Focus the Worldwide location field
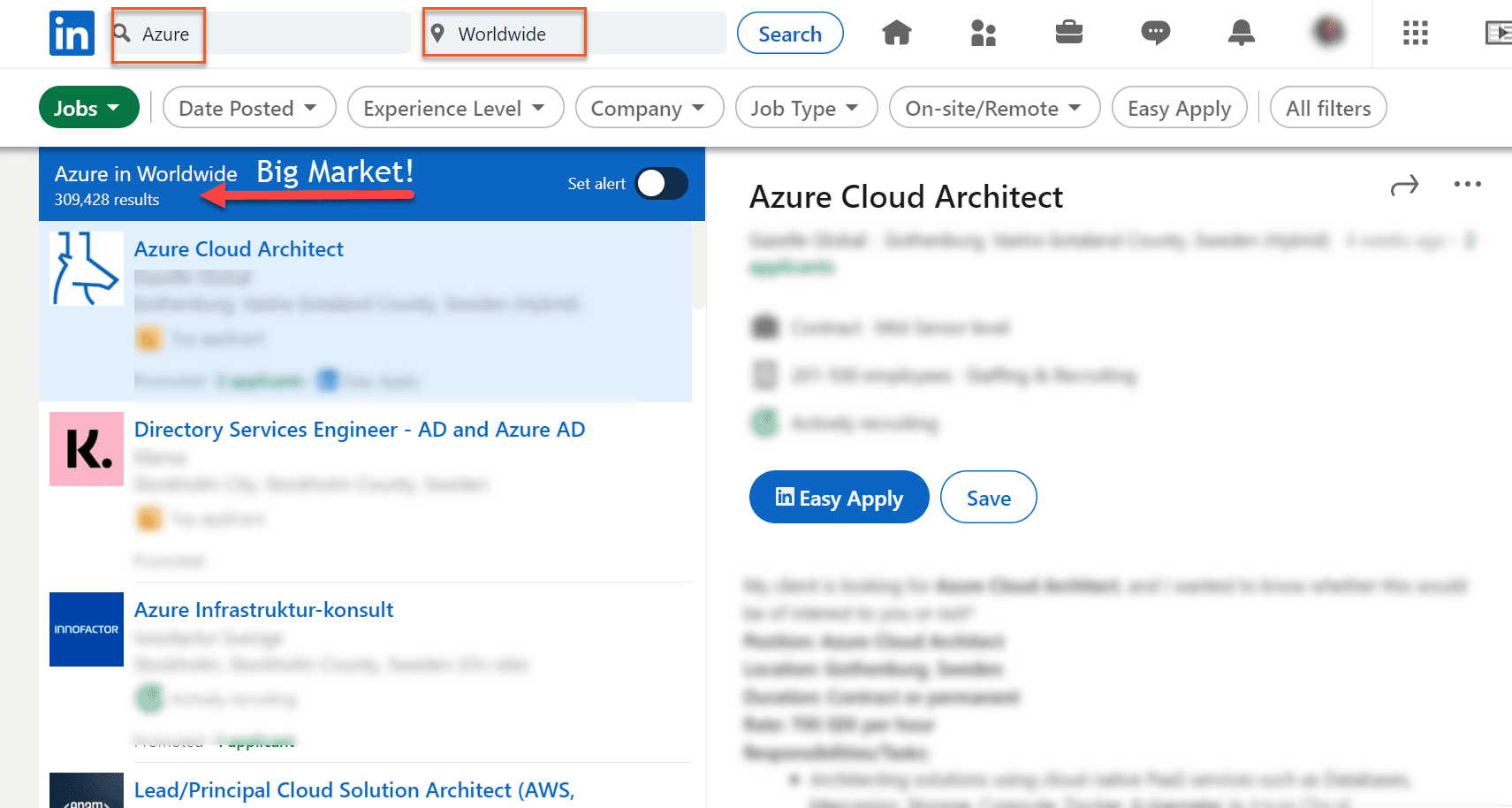Image resolution: width=1512 pixels, height=808 pixels. (574, 34)
